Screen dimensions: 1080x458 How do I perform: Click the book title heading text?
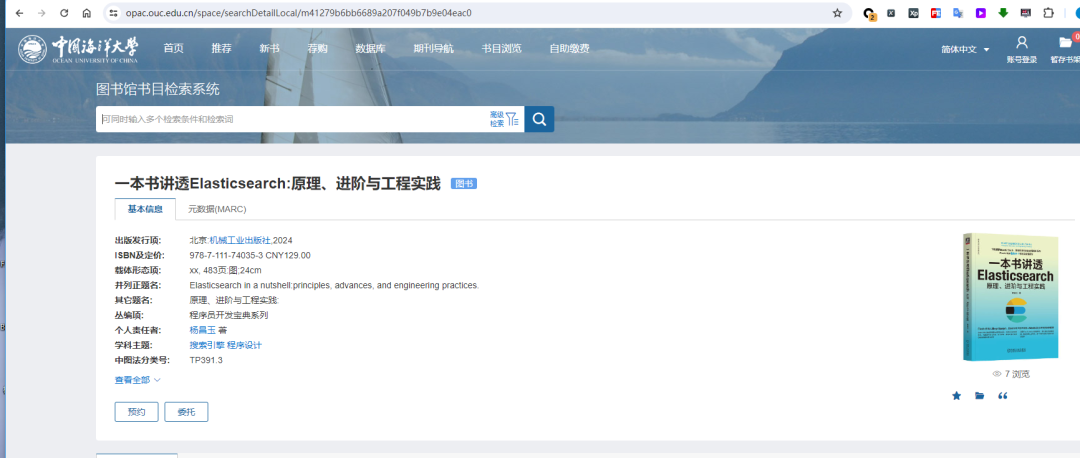277,184
